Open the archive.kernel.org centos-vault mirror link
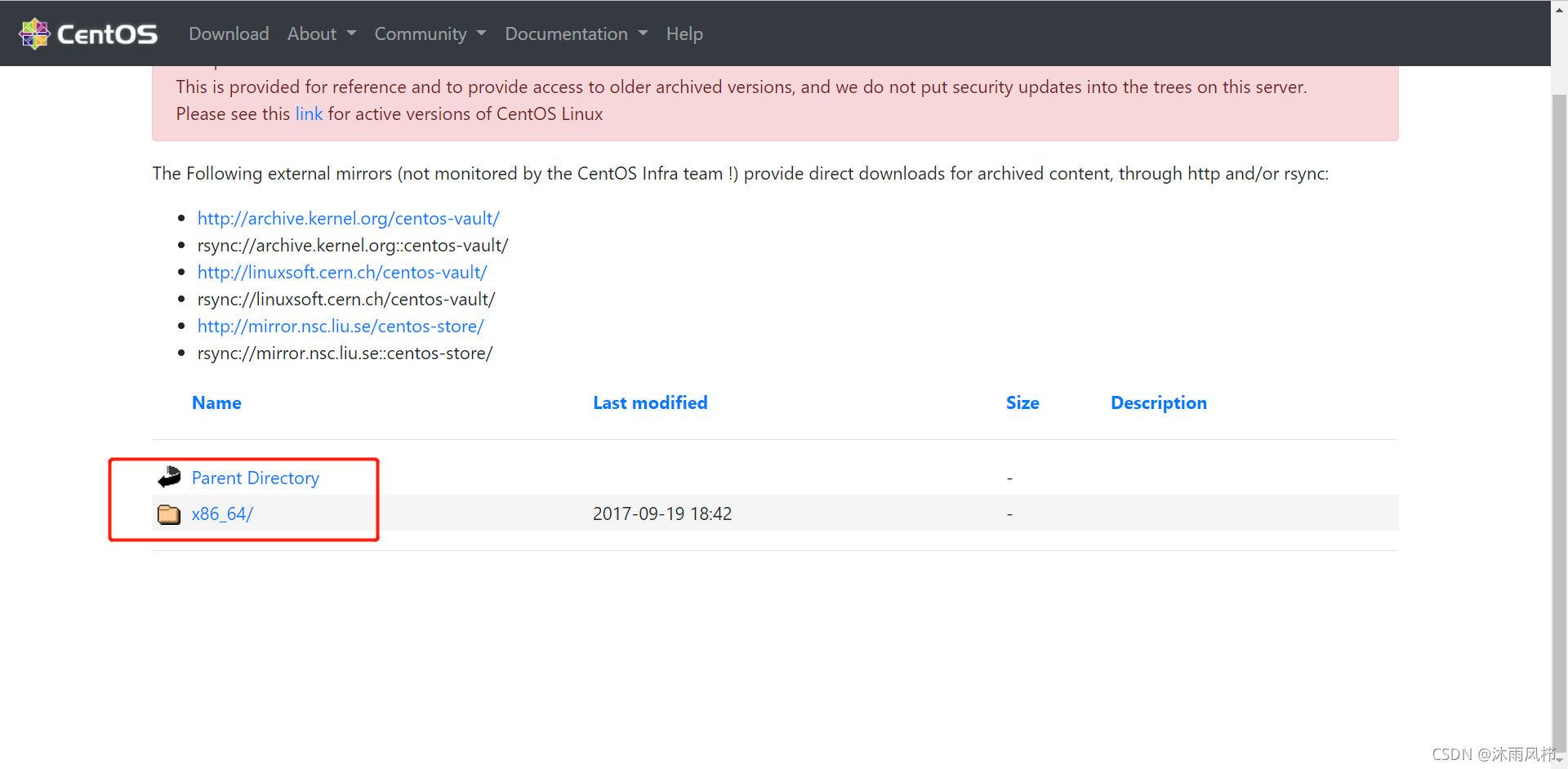This screenshot has width=1568, height=769. click(x=348, y=218)
